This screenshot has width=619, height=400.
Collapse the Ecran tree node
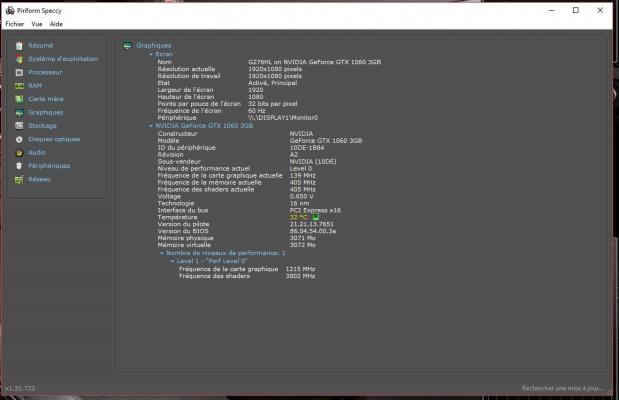tap(151, 54)
